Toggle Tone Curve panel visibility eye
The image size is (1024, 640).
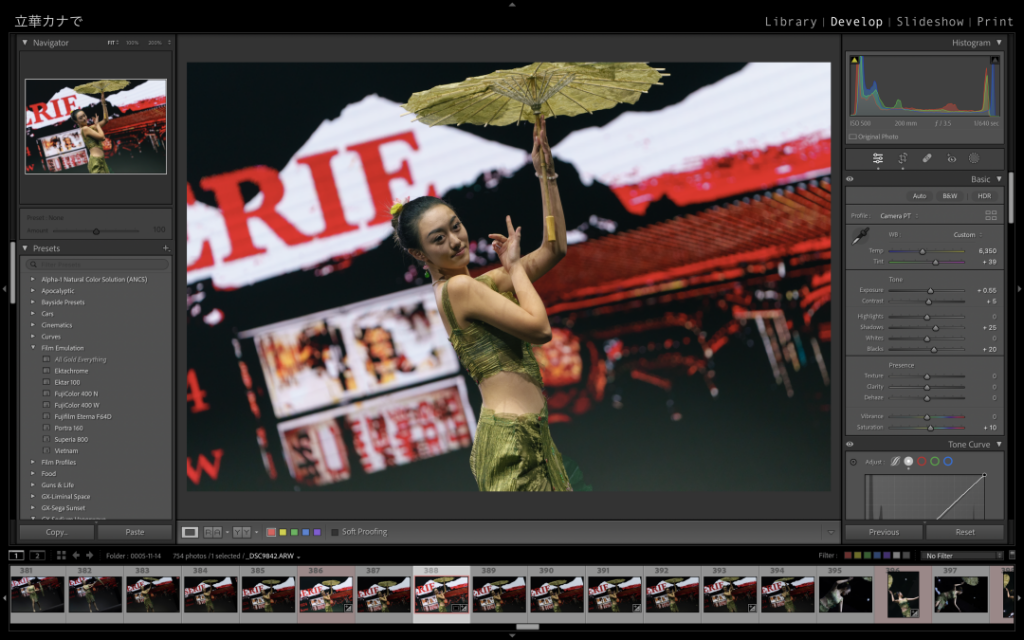[x=850, y=444]
